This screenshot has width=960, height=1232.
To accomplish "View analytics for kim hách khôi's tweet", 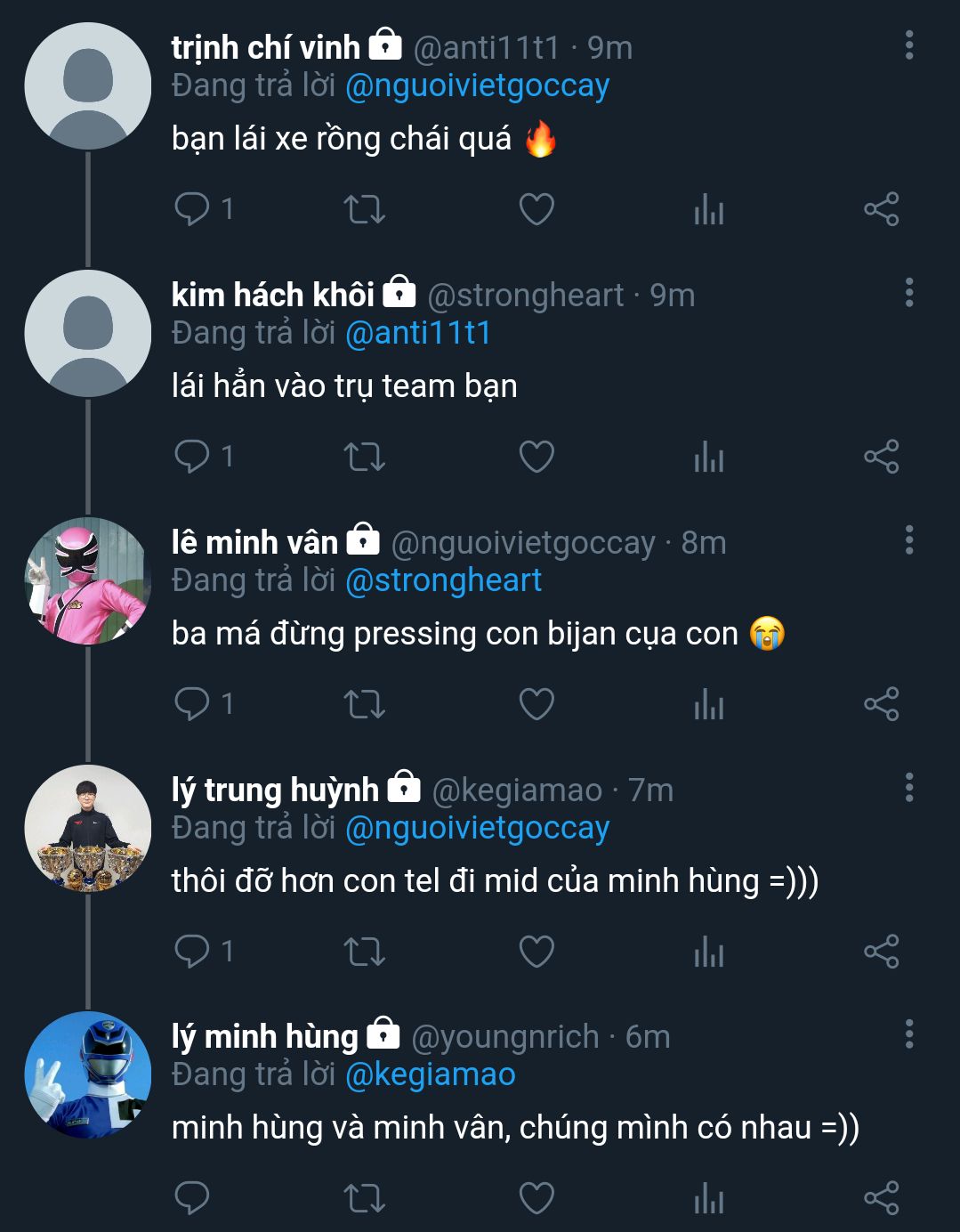I will (708, 457).
